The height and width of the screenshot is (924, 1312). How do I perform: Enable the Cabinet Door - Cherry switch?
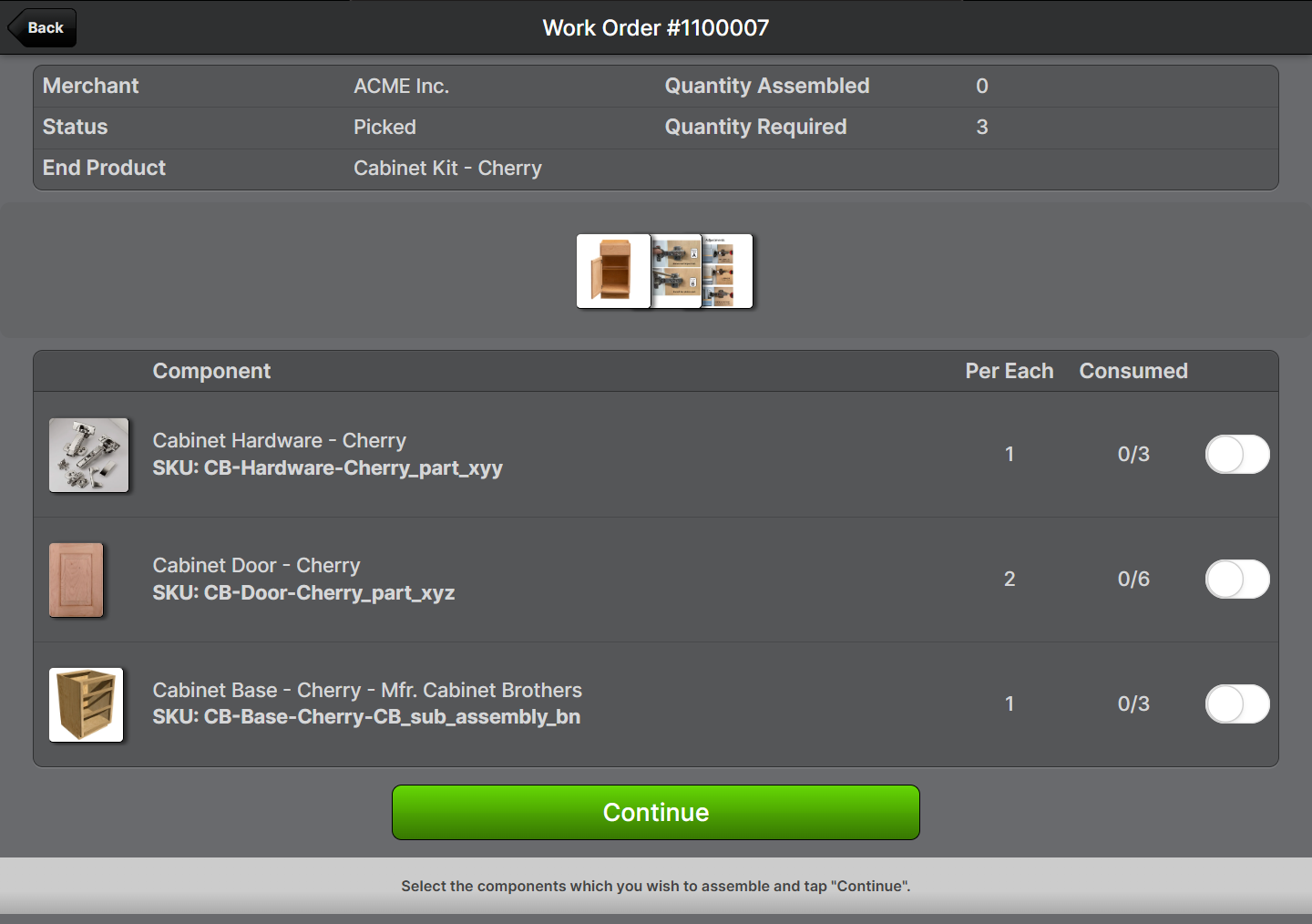coord(1237,579)
